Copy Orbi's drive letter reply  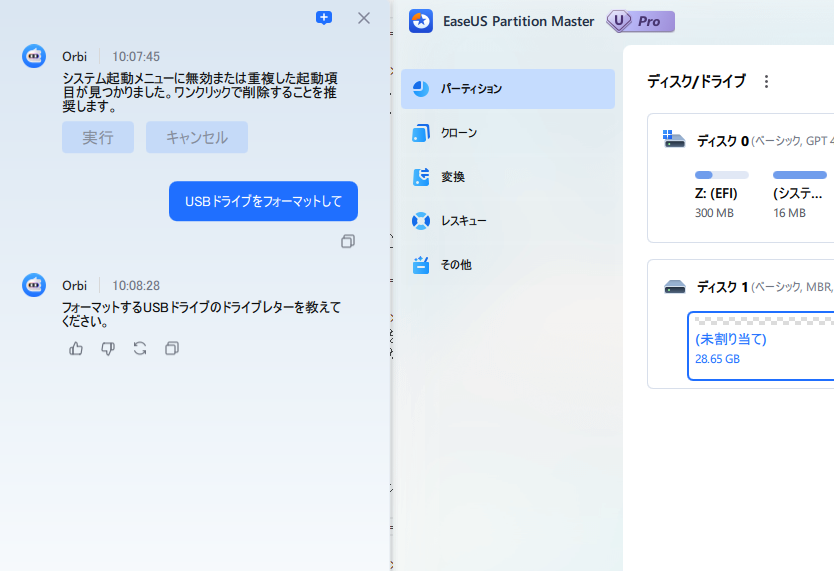click(172, 349)
